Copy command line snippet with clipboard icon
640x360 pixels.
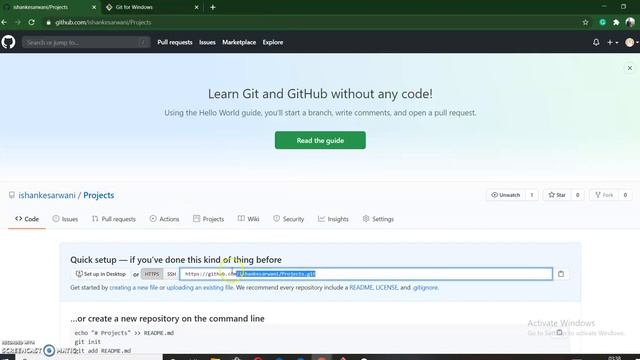pos(560,332)
